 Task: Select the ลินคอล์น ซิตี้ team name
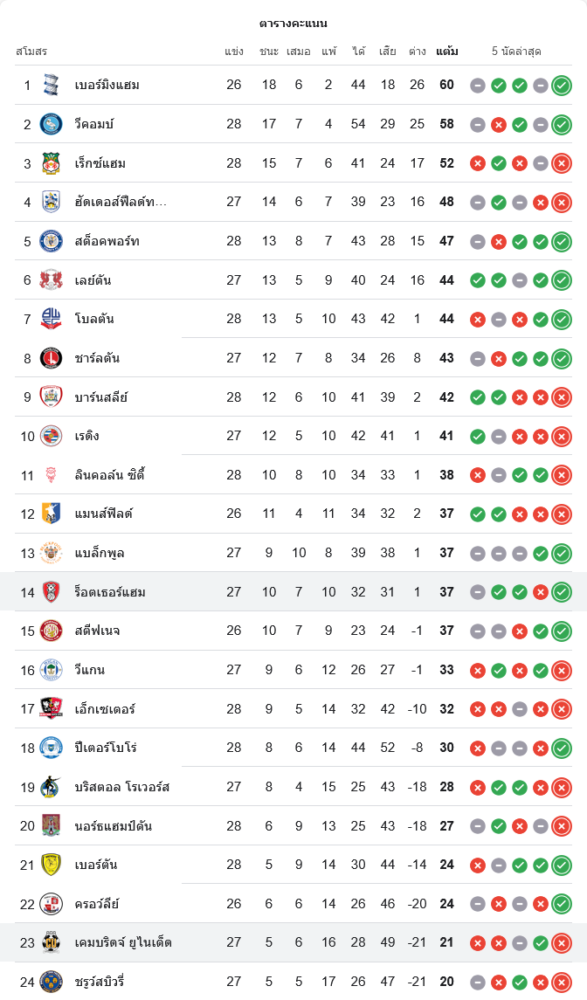point(110,475)
